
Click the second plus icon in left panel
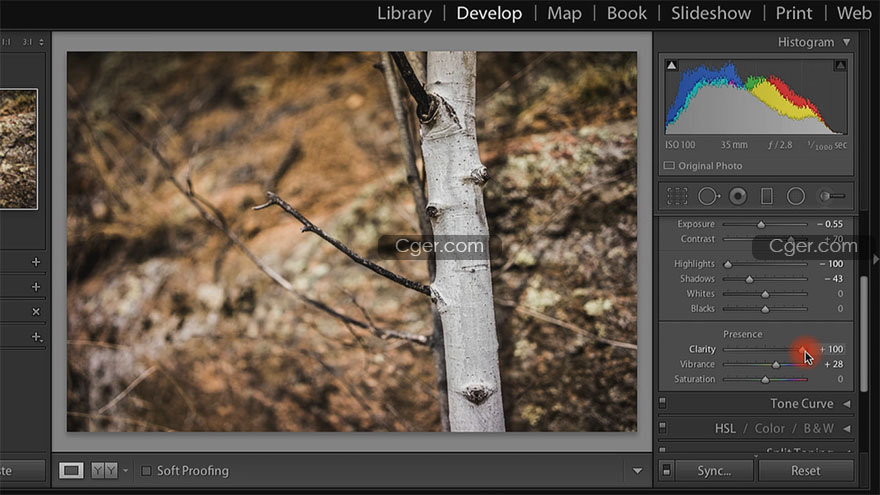36,287
